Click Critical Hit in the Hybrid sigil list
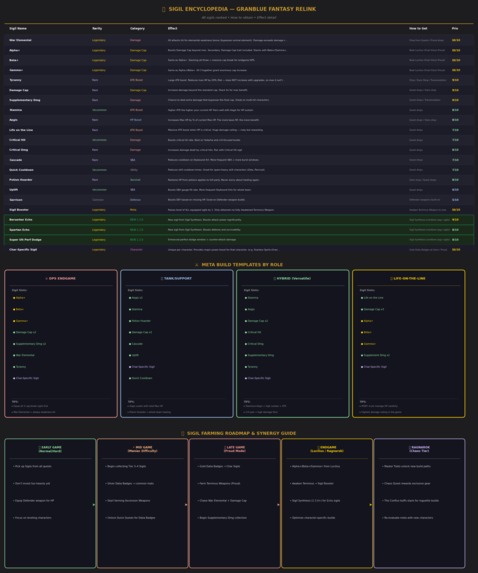Viewport: 478px width, 573px height. point(254,332)
